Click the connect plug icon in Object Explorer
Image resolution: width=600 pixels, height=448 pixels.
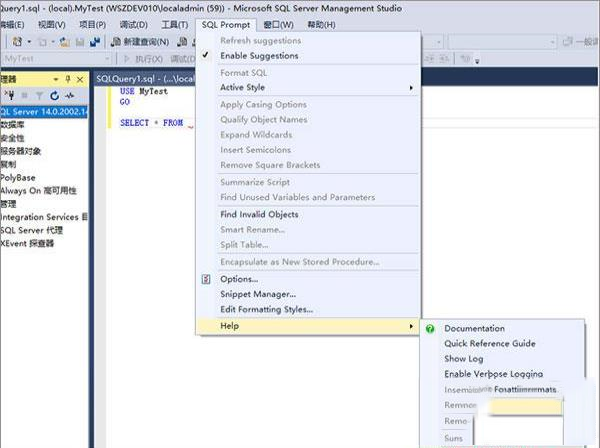pos(9,95)
